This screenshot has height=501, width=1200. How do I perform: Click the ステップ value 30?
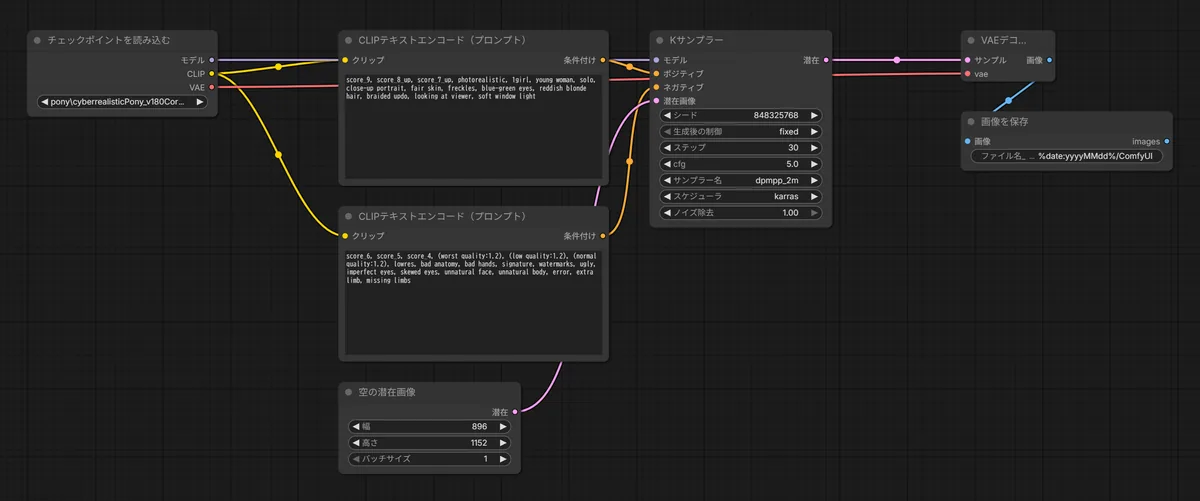click(x=792, y=147)
